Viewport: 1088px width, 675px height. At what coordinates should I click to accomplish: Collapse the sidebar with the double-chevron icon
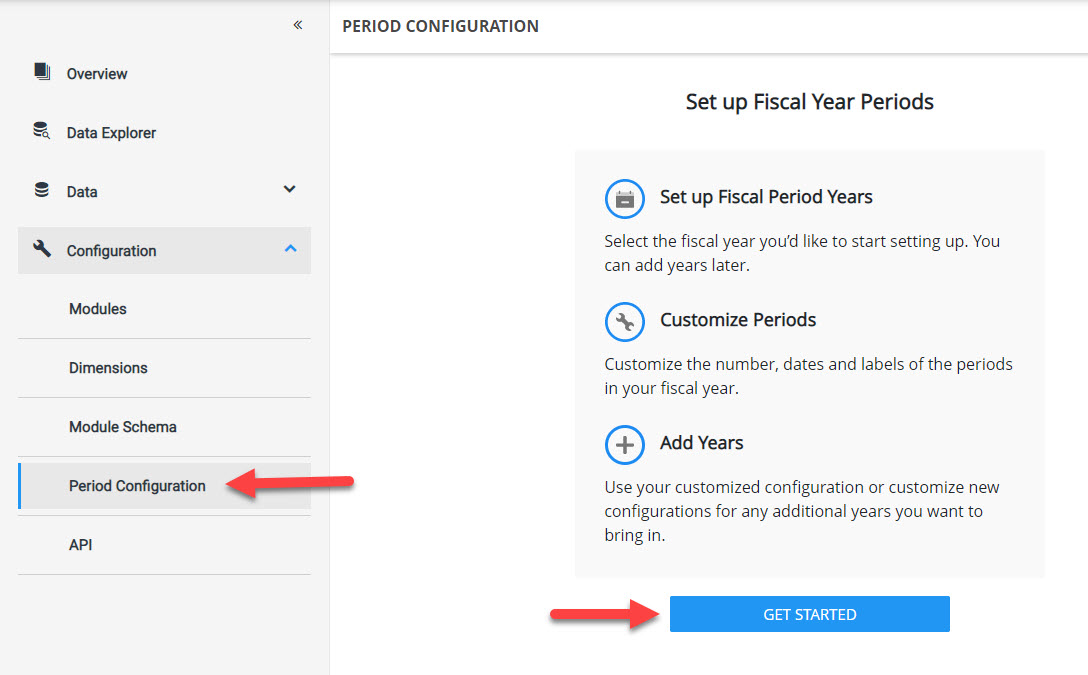pyautogui.click(x=298, y=25)
